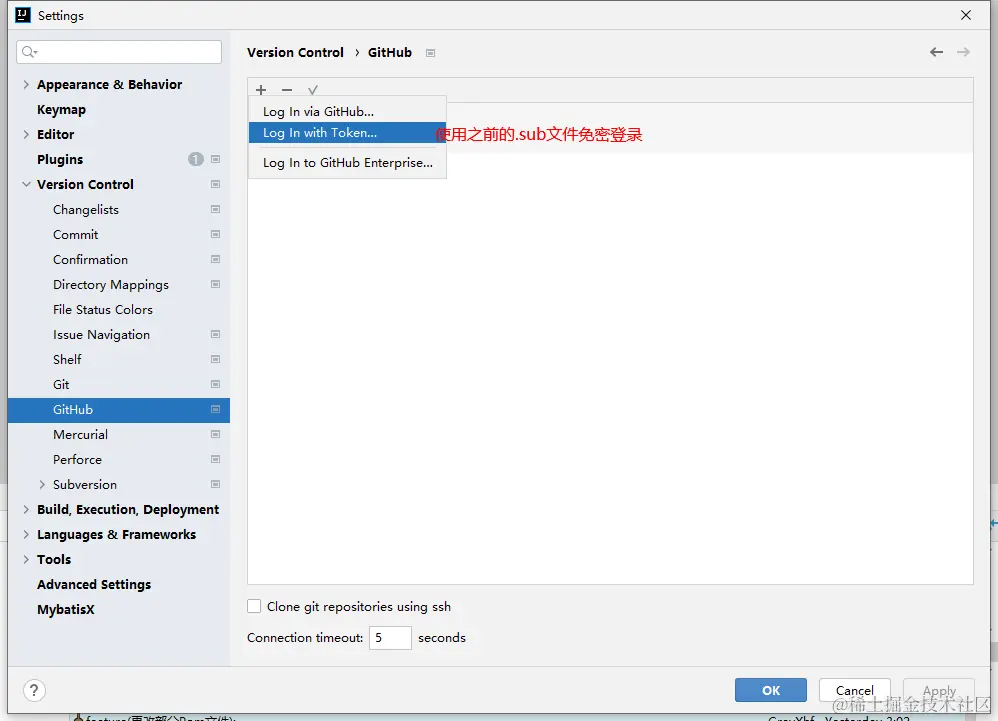This screenshot has height=721, width=998.
Task: Click the project icon on Shelf row
Action: tap(216, 359)
